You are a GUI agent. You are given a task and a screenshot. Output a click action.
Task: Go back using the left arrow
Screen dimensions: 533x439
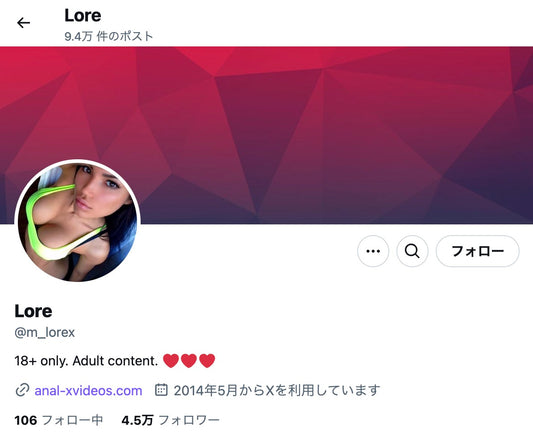click(23, 23)
